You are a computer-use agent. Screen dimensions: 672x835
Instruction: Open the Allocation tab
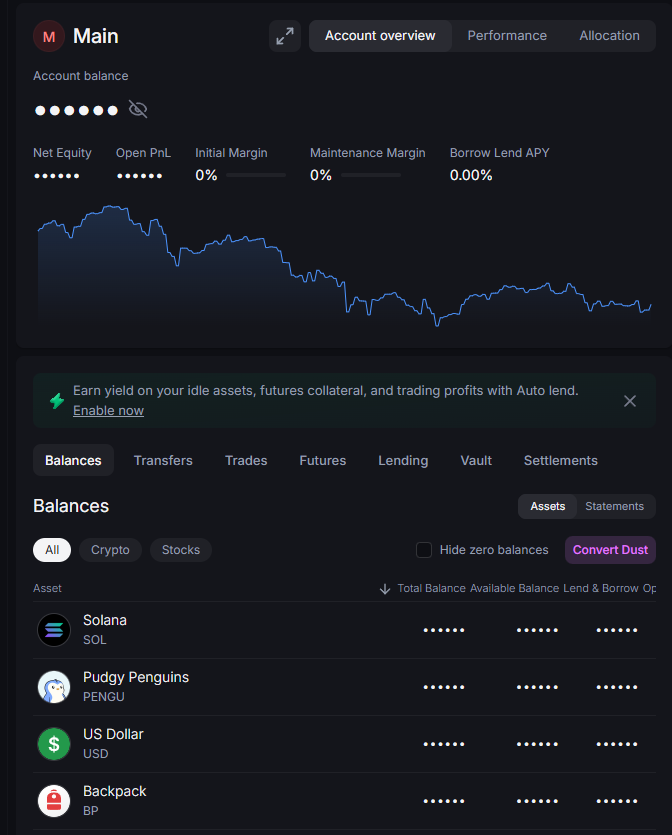pyautogui.click(x=609, y=36)
